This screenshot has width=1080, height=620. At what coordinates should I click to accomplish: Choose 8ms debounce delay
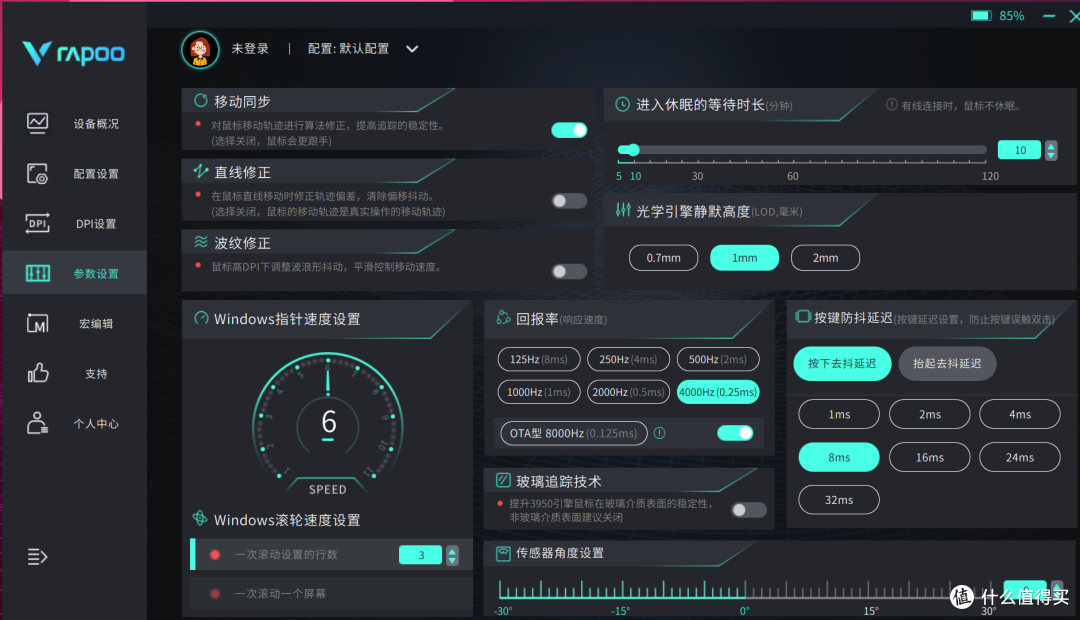pyautogui.click(x=839, y=457)
